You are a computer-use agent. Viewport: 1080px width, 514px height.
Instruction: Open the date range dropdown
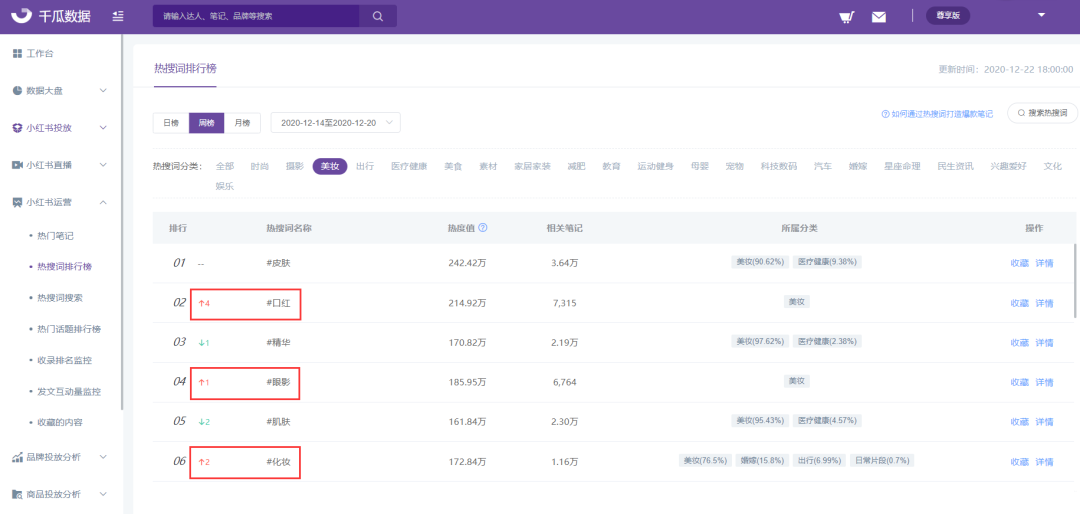(335, 123)
